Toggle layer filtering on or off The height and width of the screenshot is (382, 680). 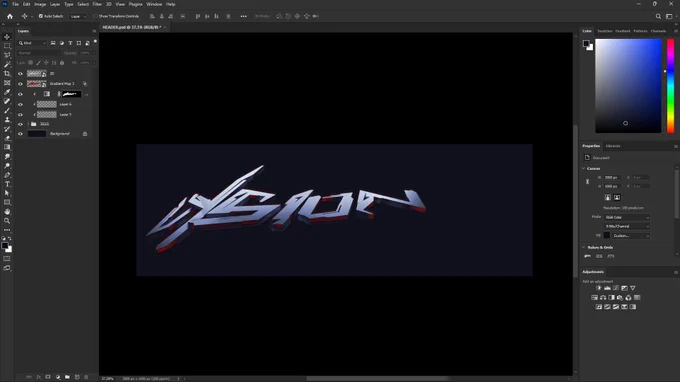click(x=95, y=42)
